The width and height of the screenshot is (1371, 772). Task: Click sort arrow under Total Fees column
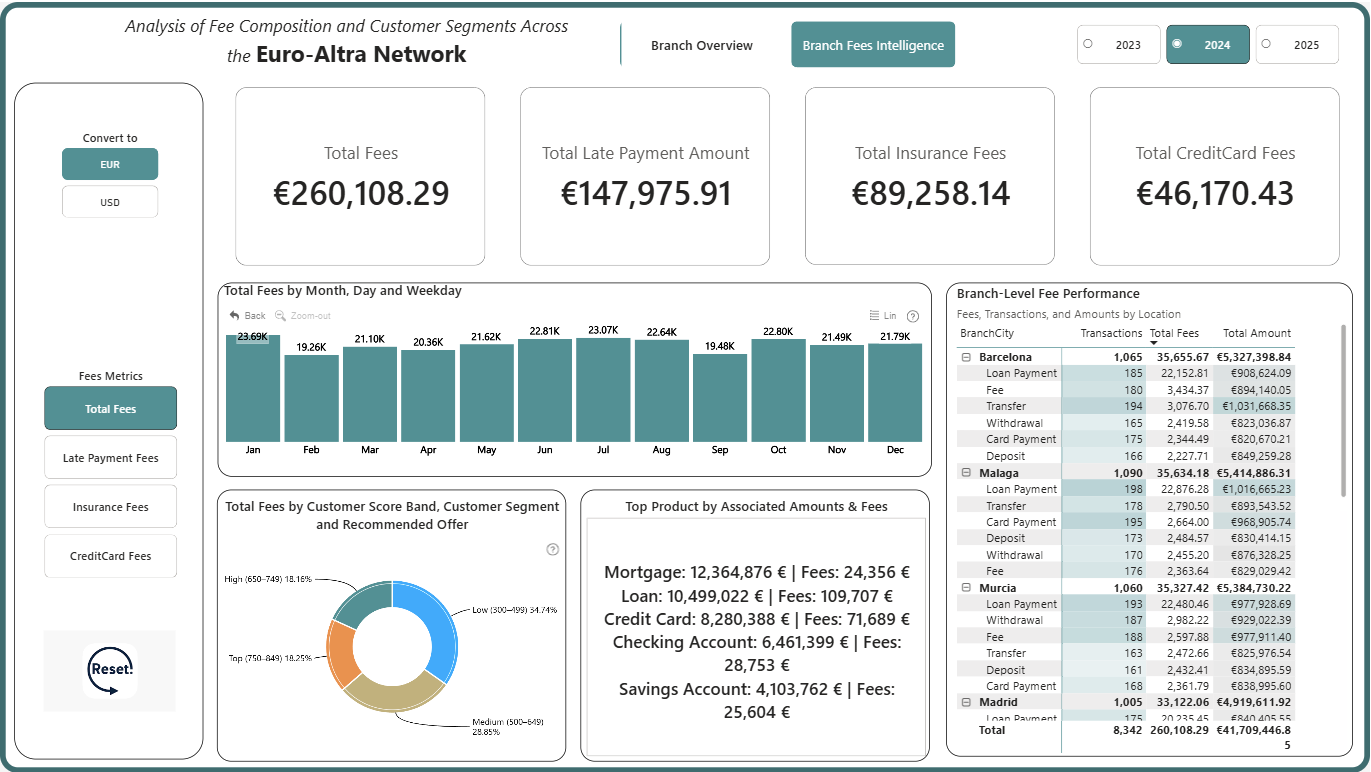click(x=1153, y=343)
